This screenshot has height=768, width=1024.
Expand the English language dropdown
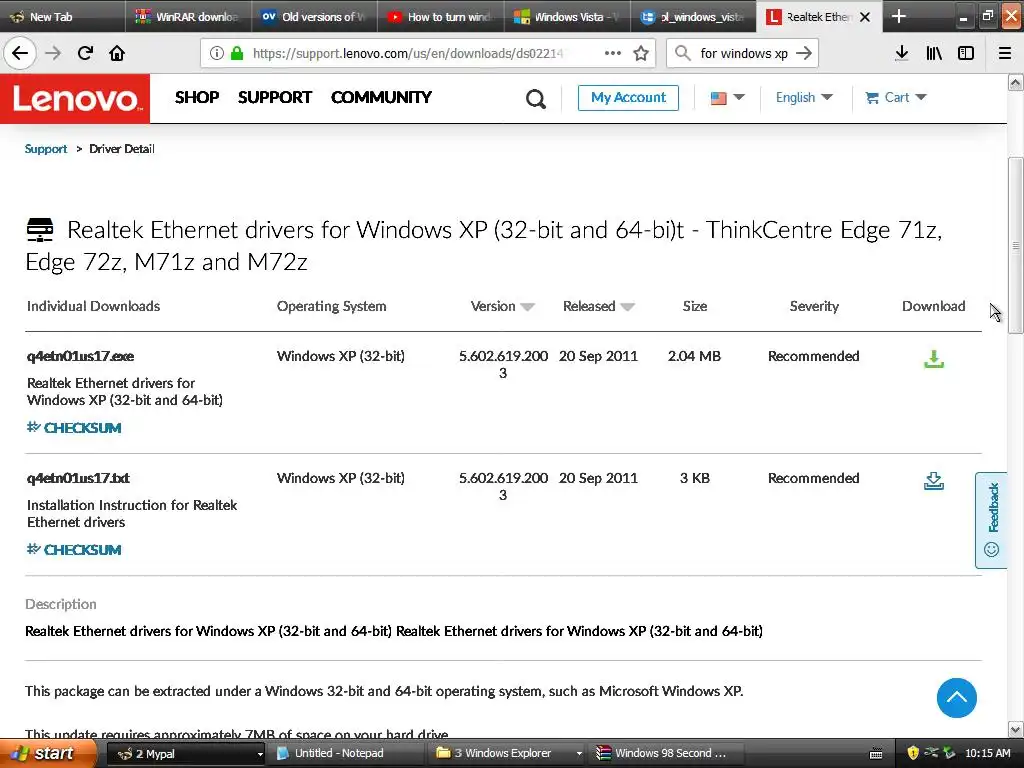(804, 97)
